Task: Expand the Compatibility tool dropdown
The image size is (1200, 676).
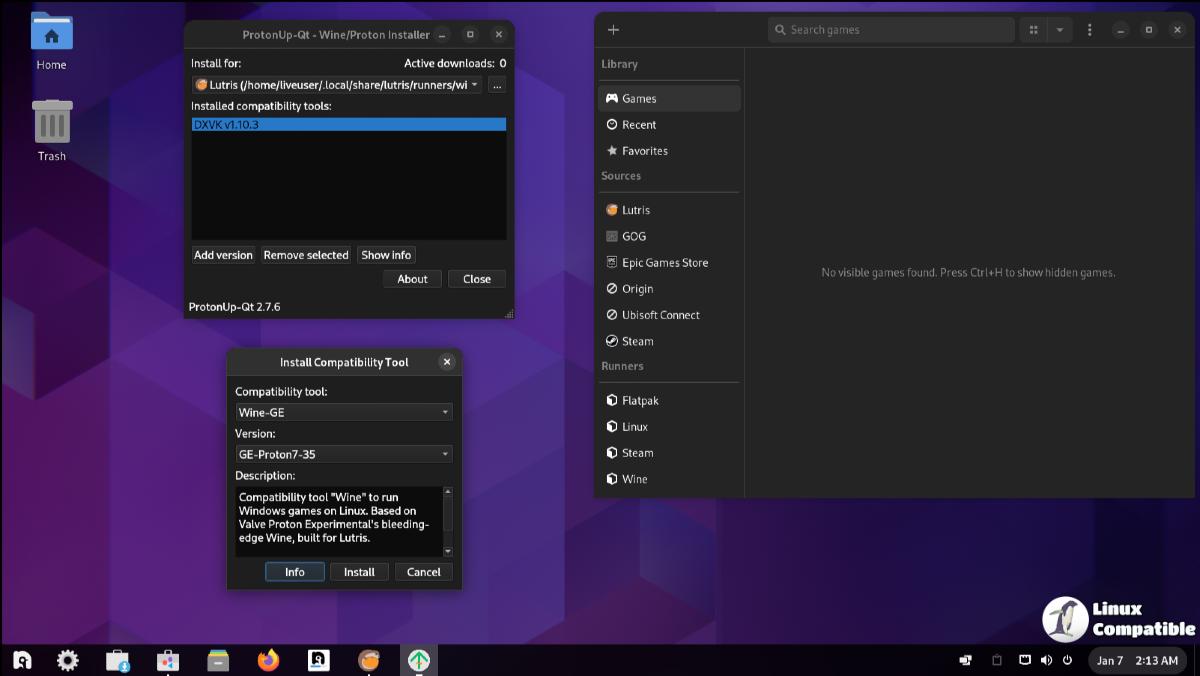Action: (x=343, y=412)
